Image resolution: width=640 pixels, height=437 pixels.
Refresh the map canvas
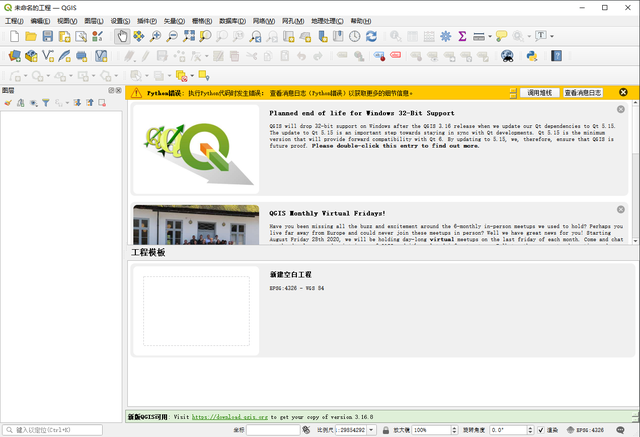[x=371, y=36]
